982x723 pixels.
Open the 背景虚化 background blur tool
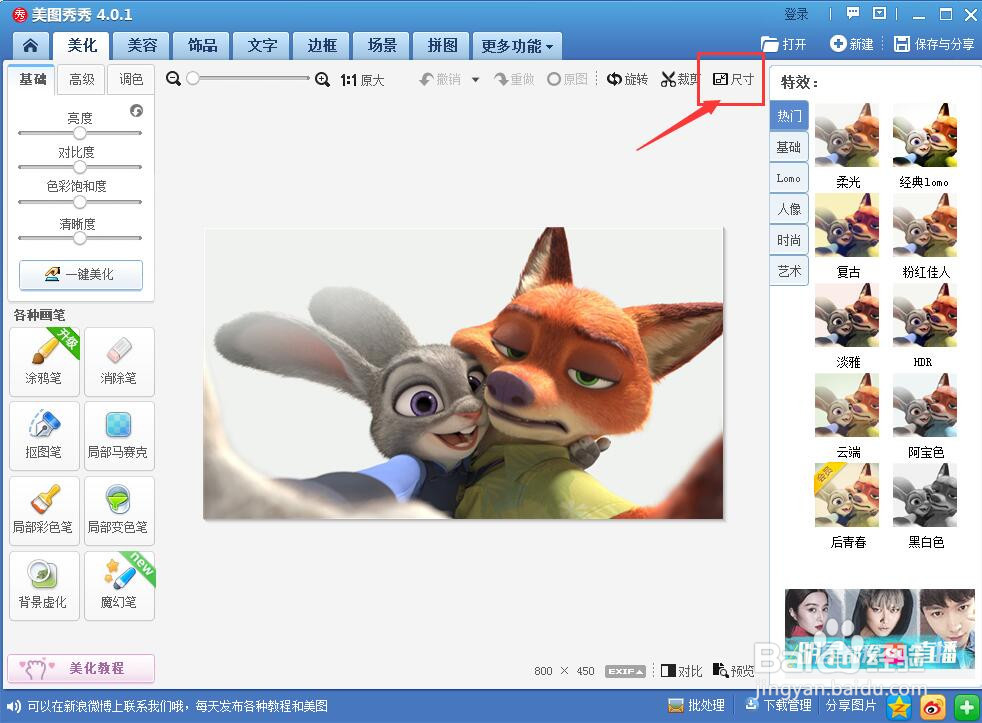44,585
